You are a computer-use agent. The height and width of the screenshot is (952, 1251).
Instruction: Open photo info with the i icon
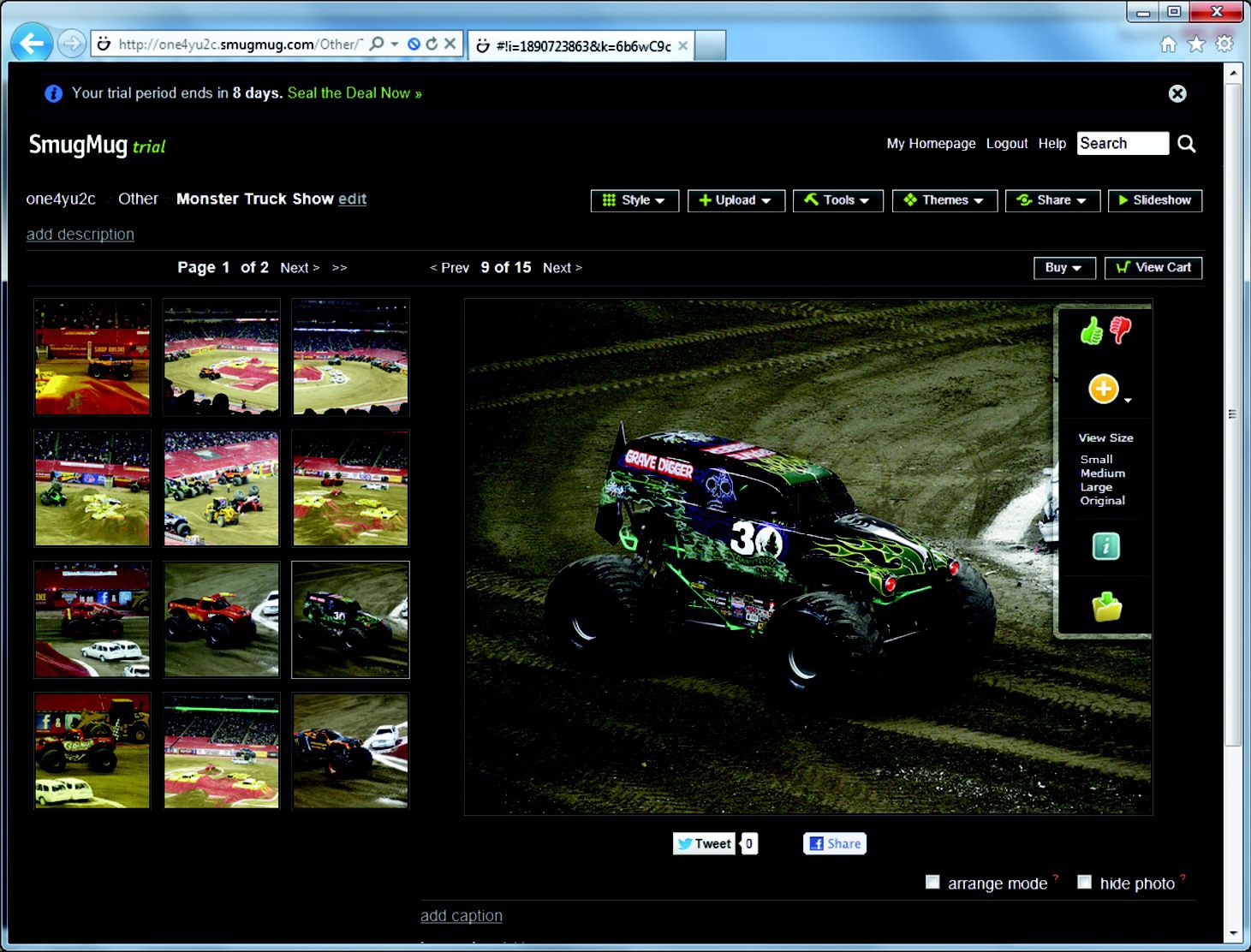click(1105, 546)
